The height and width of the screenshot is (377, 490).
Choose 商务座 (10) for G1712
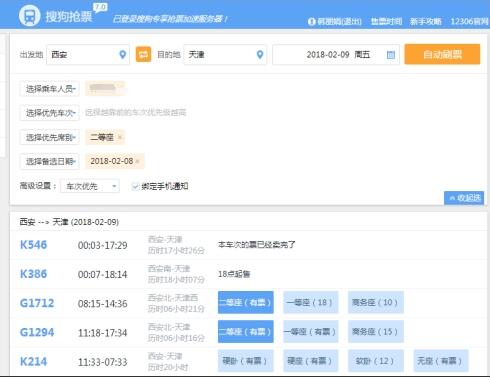point(376,302)
